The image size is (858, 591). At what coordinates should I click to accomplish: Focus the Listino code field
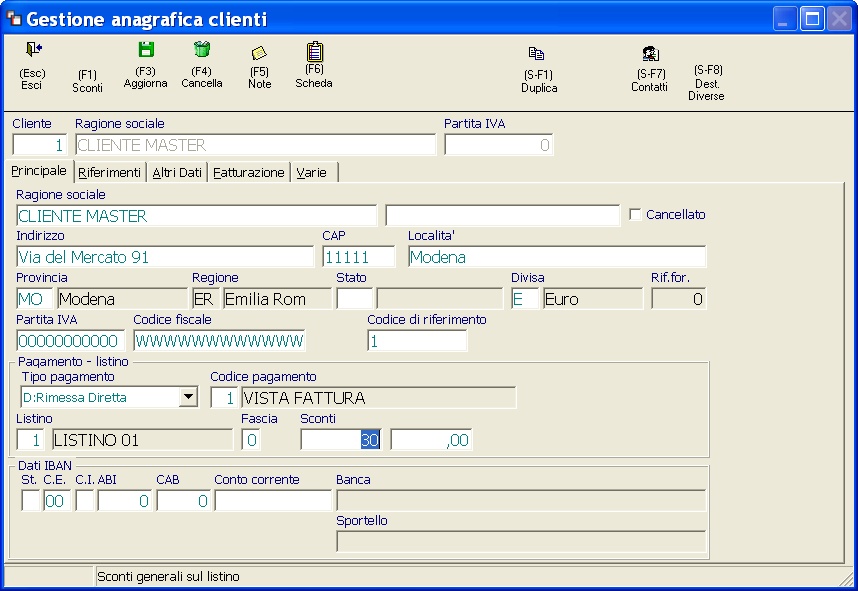pyautogui.click(x=31, y=440)
